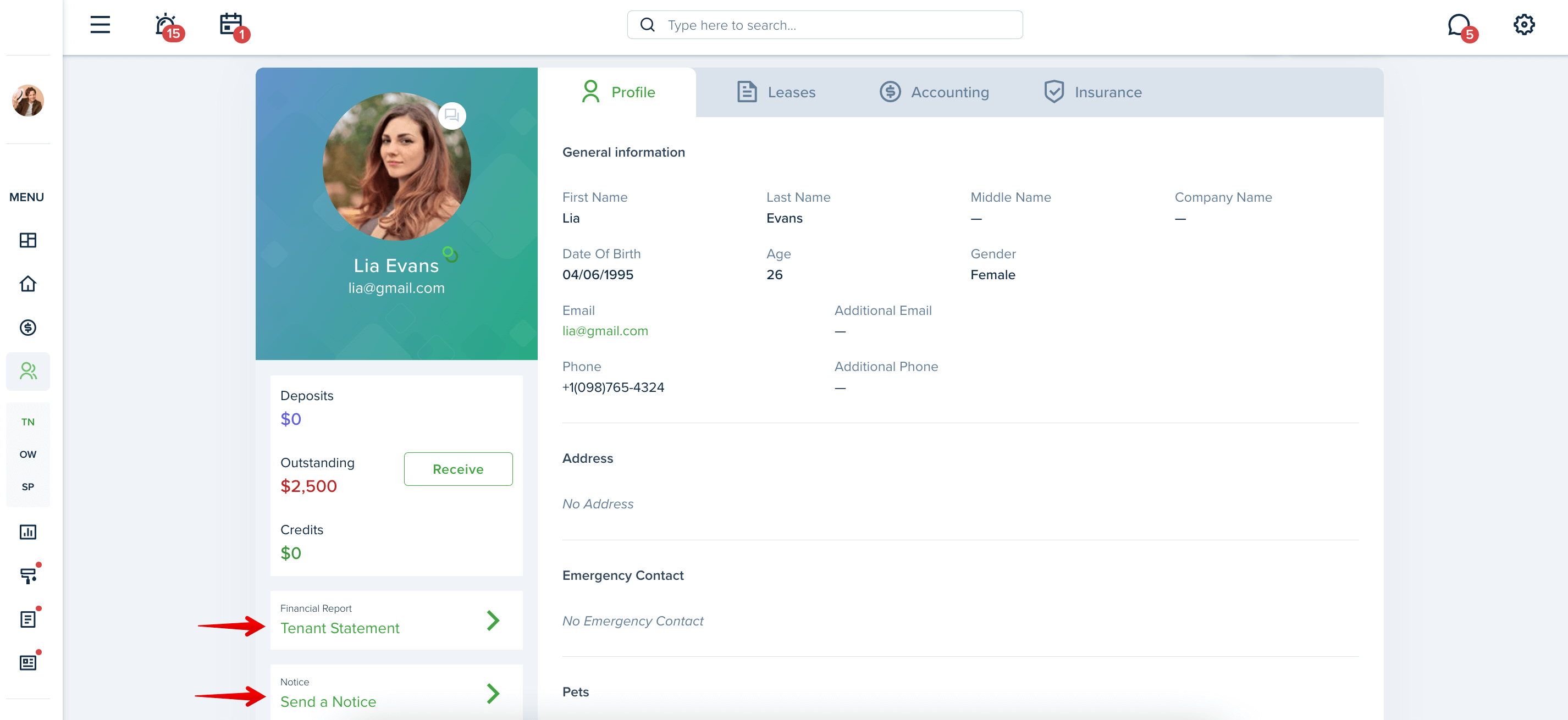Open the news listing icon in sidebar
The image size is (1568, 720).
pos(28,662)
